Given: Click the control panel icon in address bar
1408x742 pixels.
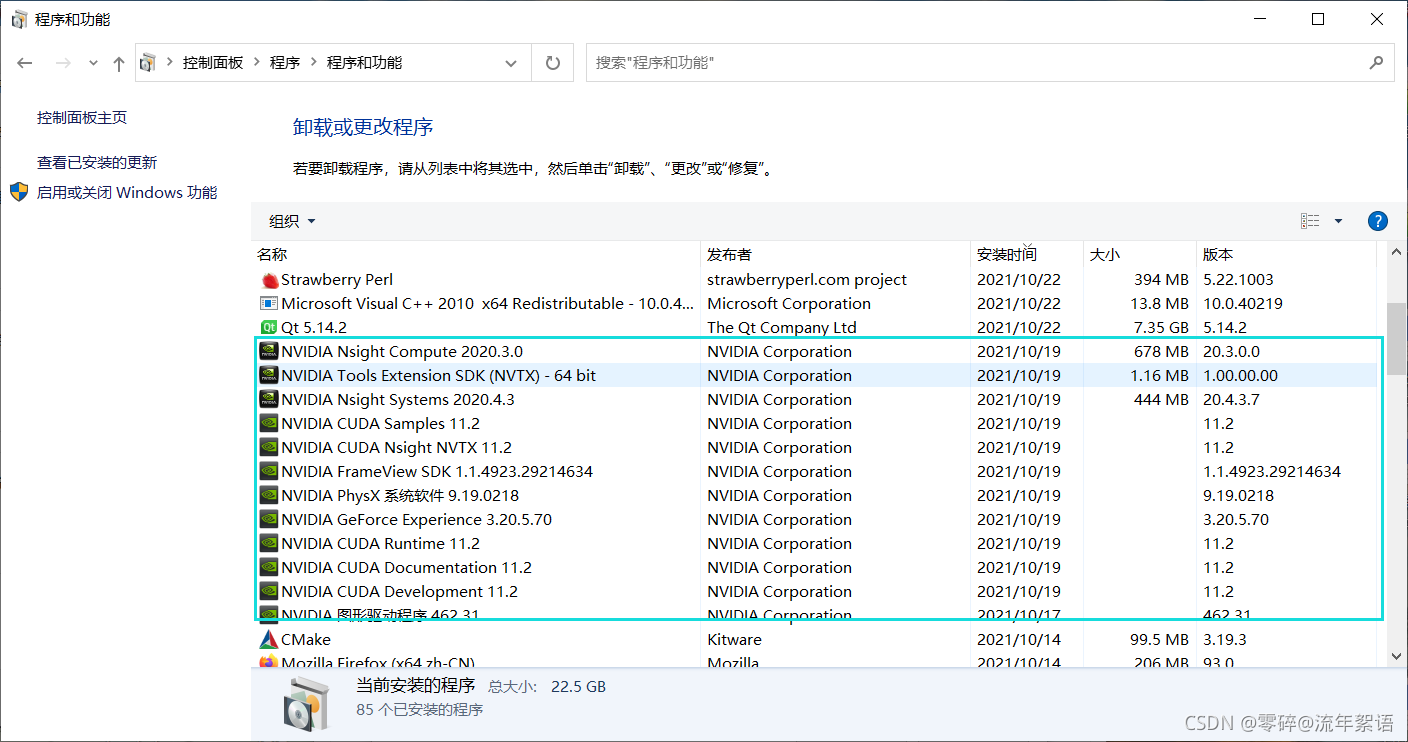Looking at the screenshot, I should pos(148,63).
